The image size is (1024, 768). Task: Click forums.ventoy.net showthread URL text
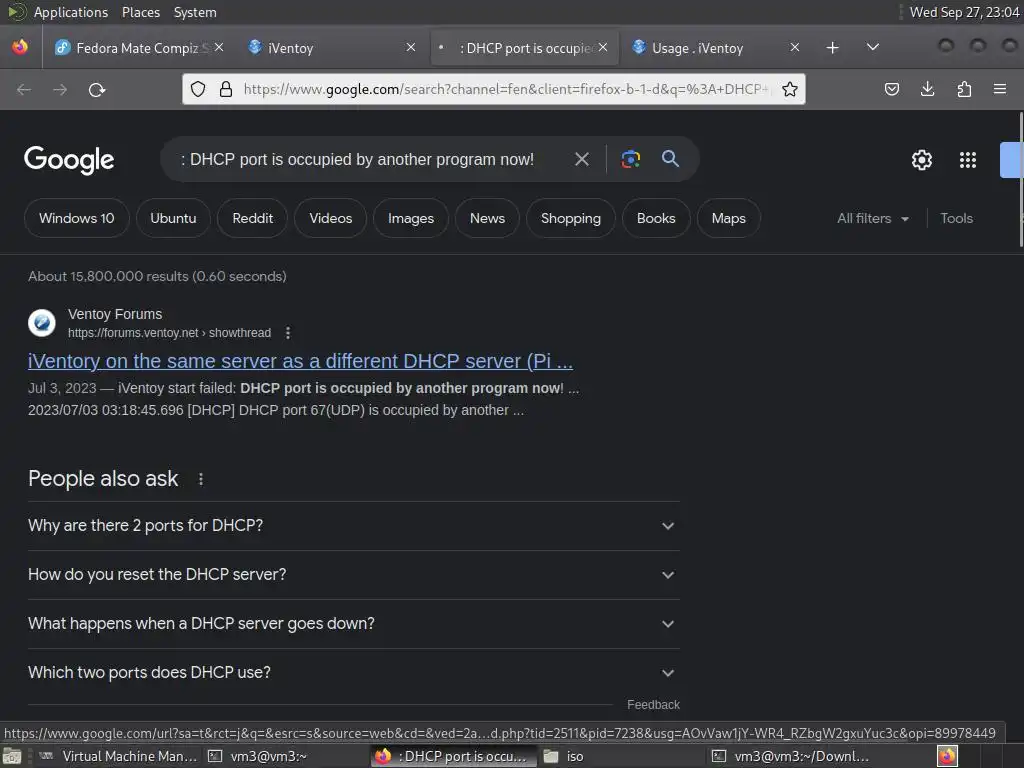point(169,333)
